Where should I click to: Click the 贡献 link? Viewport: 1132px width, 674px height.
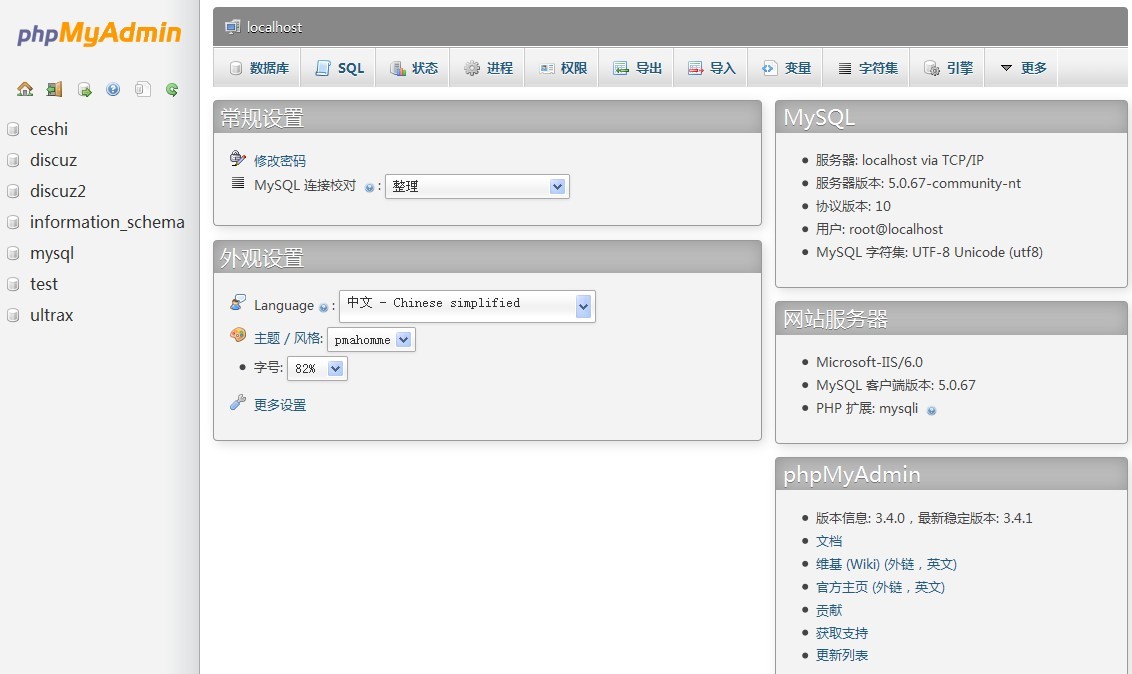pos(829,610)
